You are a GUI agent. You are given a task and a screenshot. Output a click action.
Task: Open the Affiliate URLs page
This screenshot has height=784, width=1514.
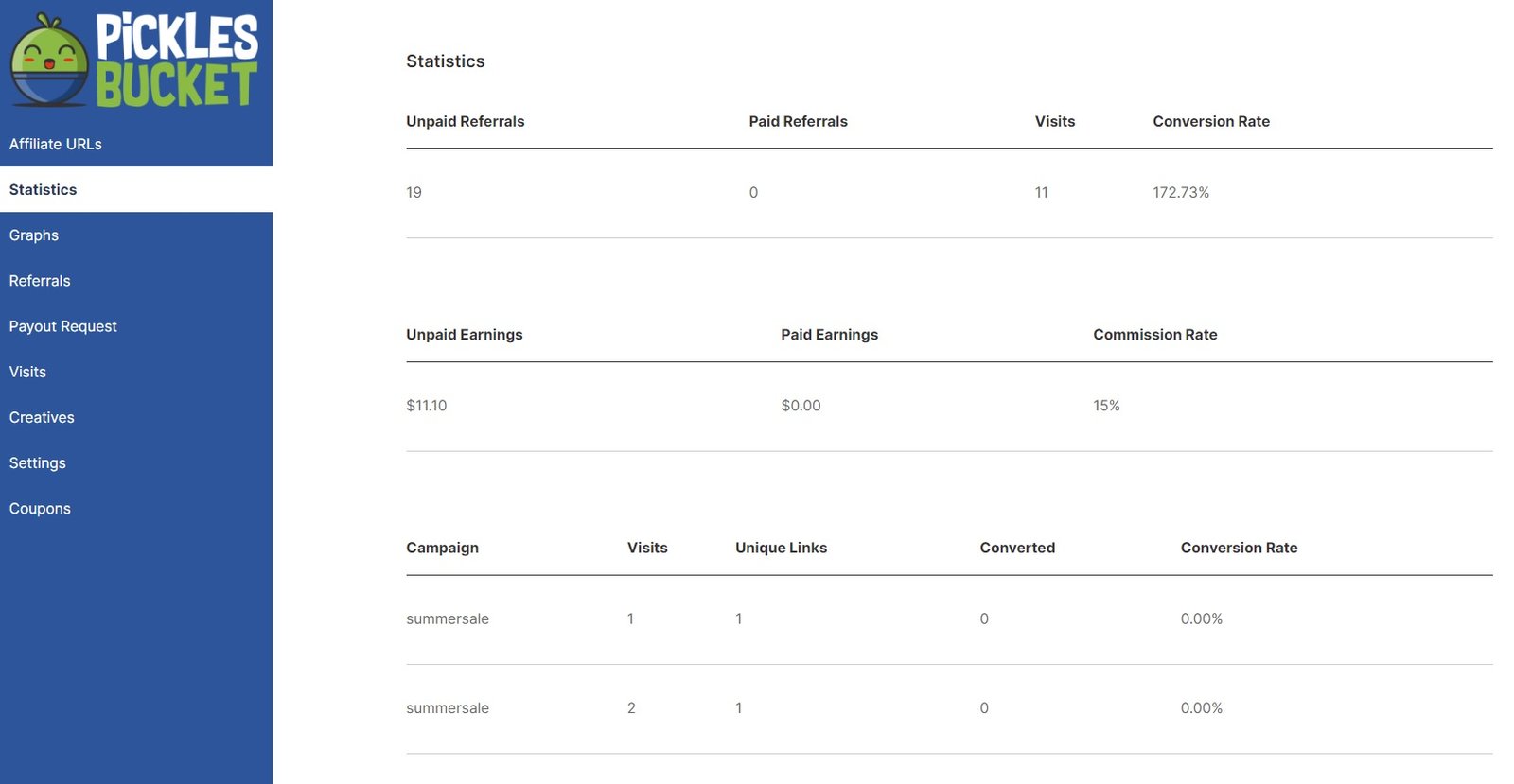(55, 144)
